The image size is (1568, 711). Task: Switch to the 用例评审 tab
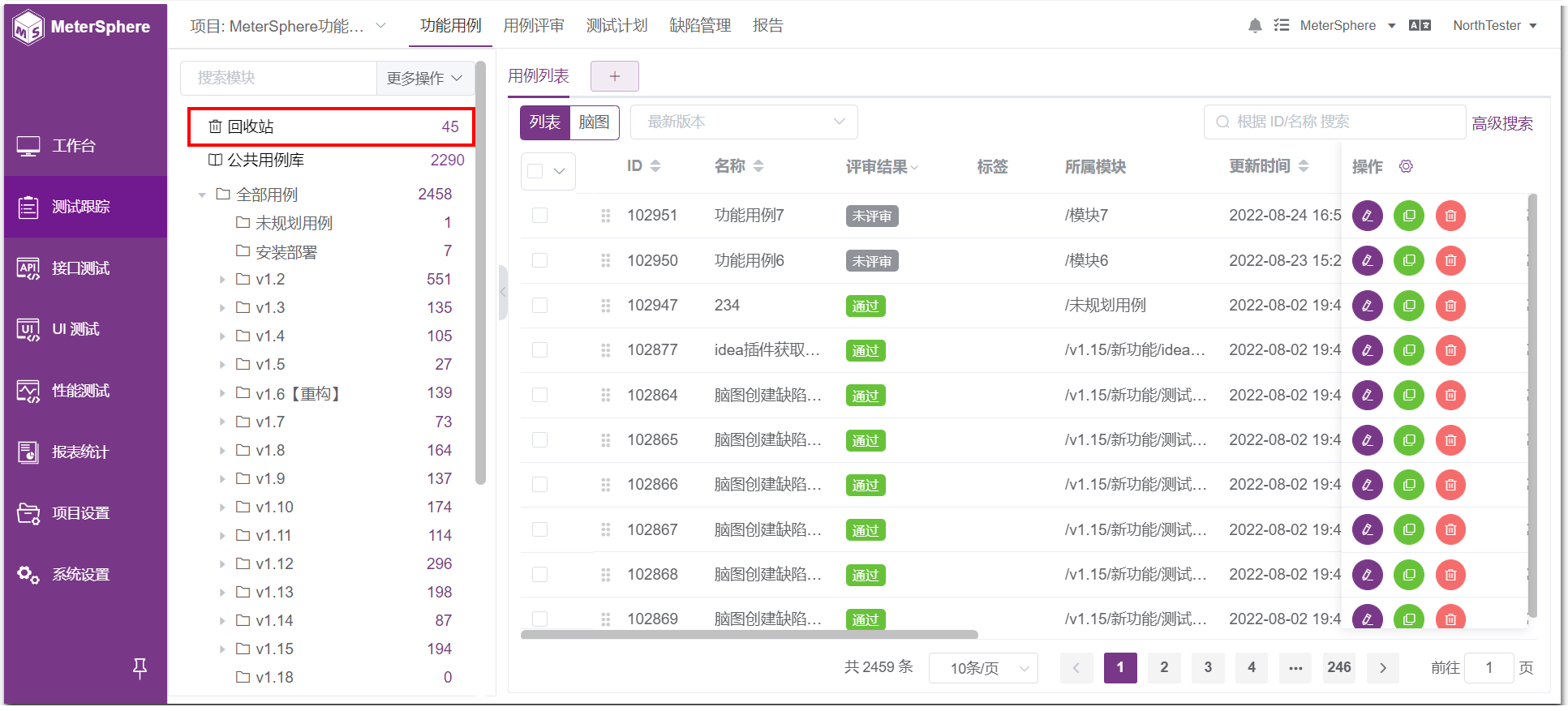coord(534,25)
